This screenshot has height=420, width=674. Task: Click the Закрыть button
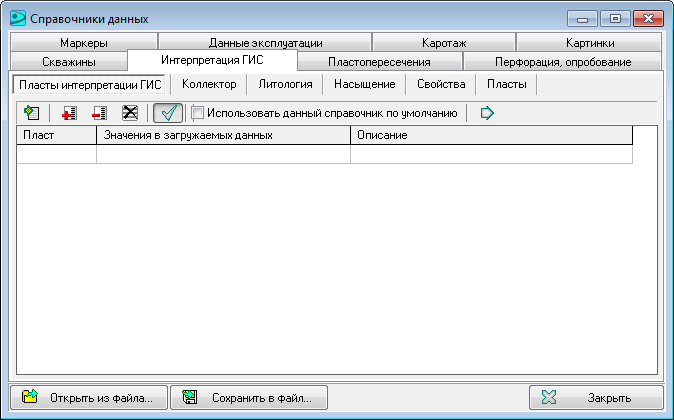(x=596, y=397)
